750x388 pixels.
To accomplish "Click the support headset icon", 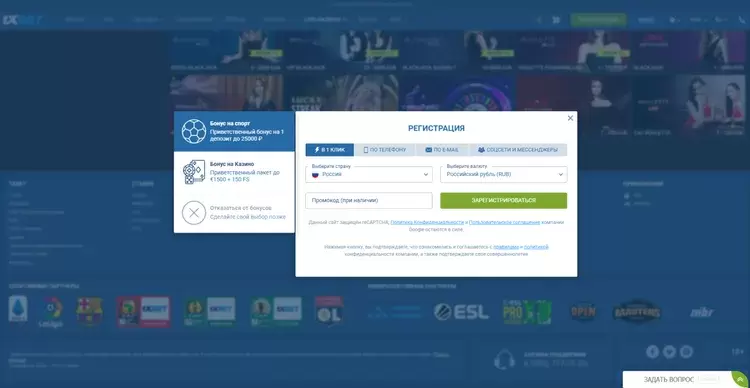I will [504, 359].
